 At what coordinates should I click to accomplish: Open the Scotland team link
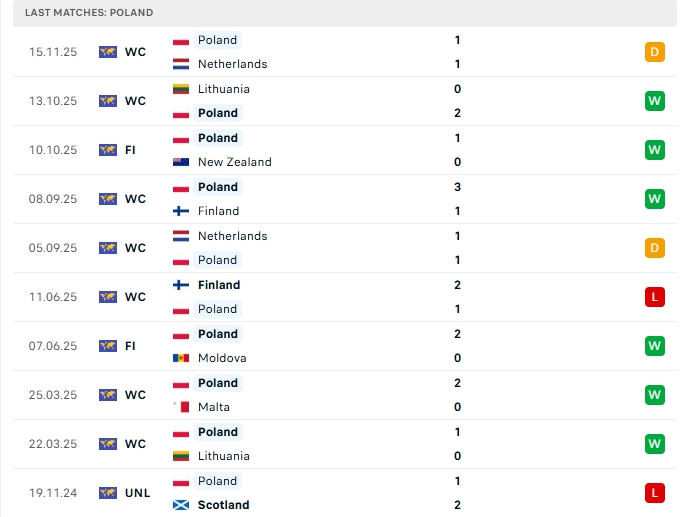pos(224,505)
